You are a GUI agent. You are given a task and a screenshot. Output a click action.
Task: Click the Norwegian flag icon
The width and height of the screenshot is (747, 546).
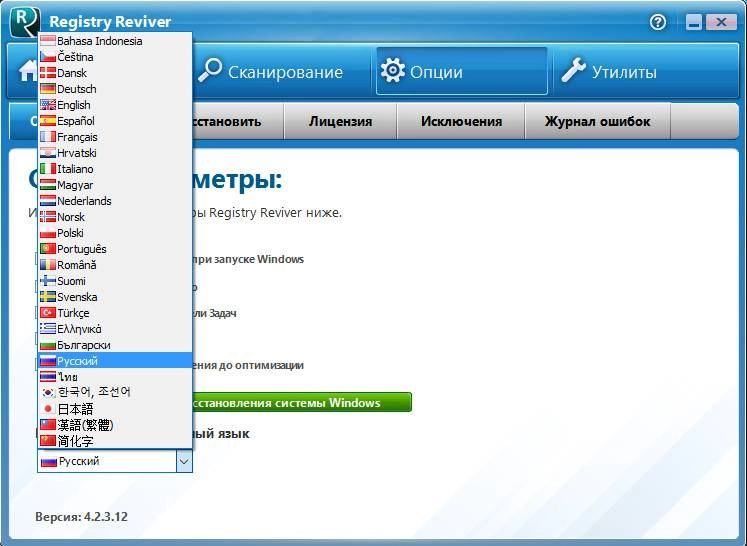(x=48, y=217)
